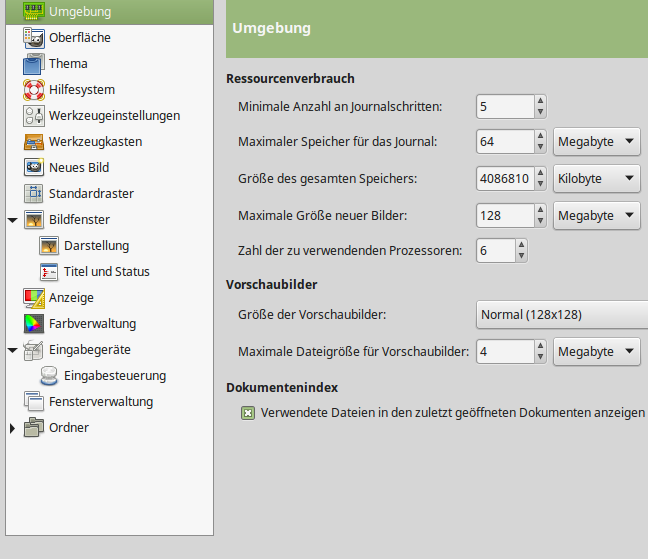
Task: Click the Darstellung icon
Action: pyautogui.click(x=49, y=245)
